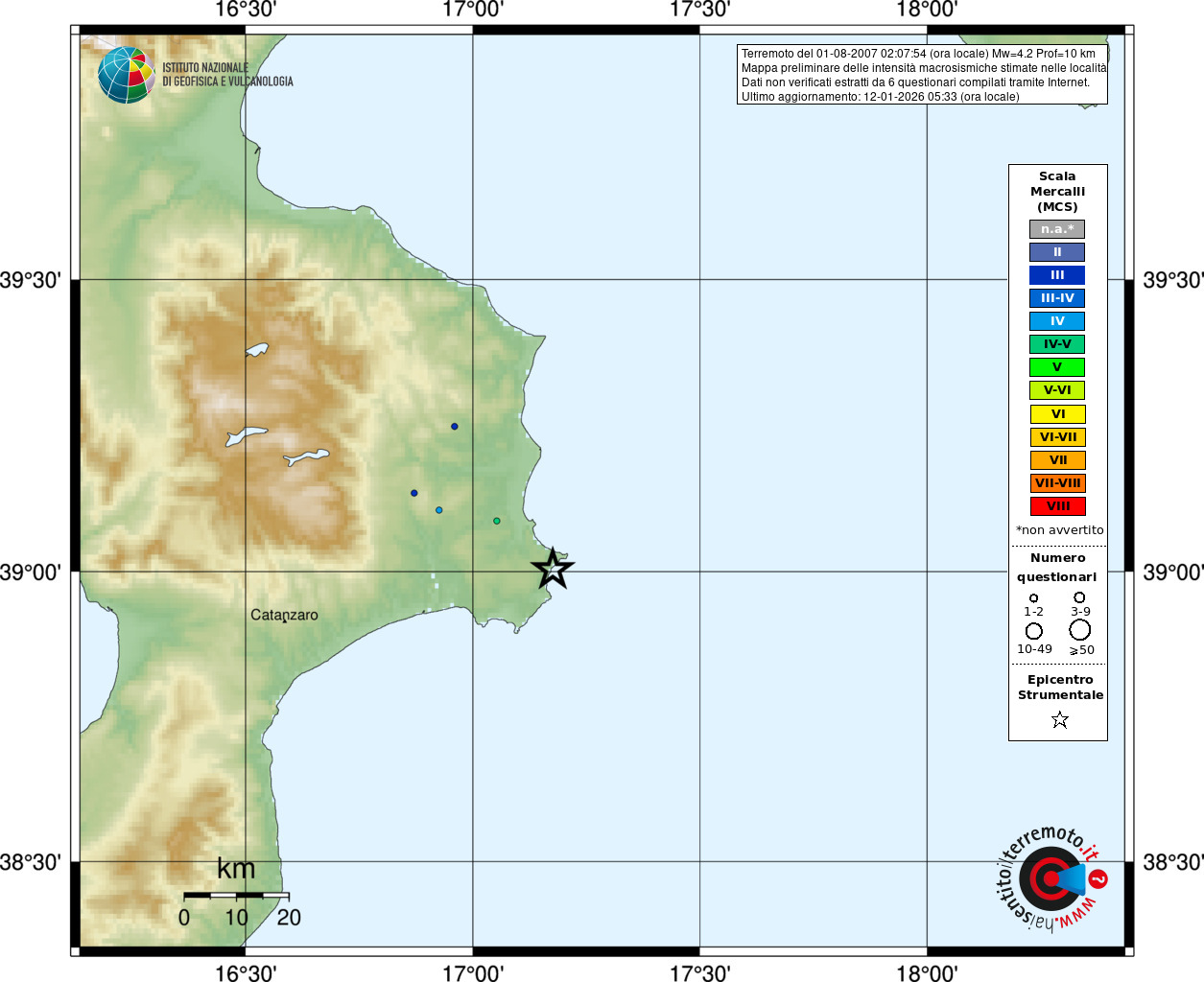Click the red VIII intensity legend swatch
The image size is (1204, 982).
click(1058, 506)
